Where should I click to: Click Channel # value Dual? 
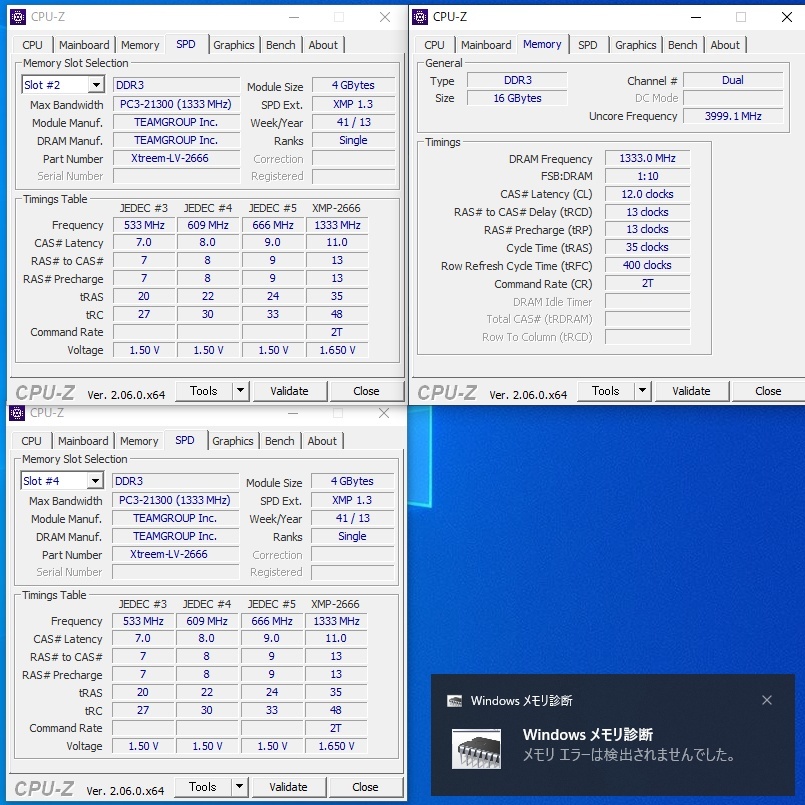(733, 80)
